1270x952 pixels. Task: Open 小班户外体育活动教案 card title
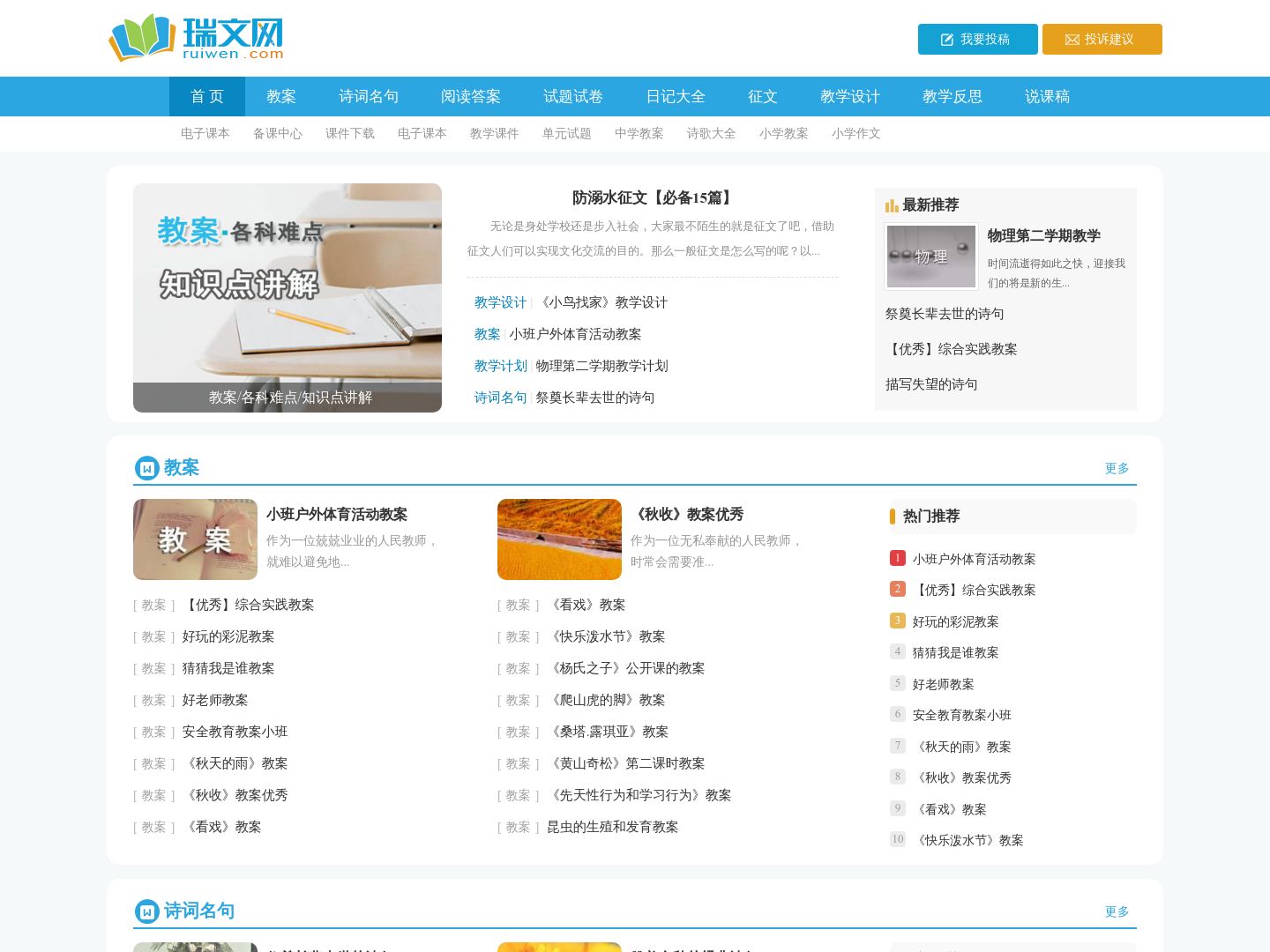[x=337, y=514]
